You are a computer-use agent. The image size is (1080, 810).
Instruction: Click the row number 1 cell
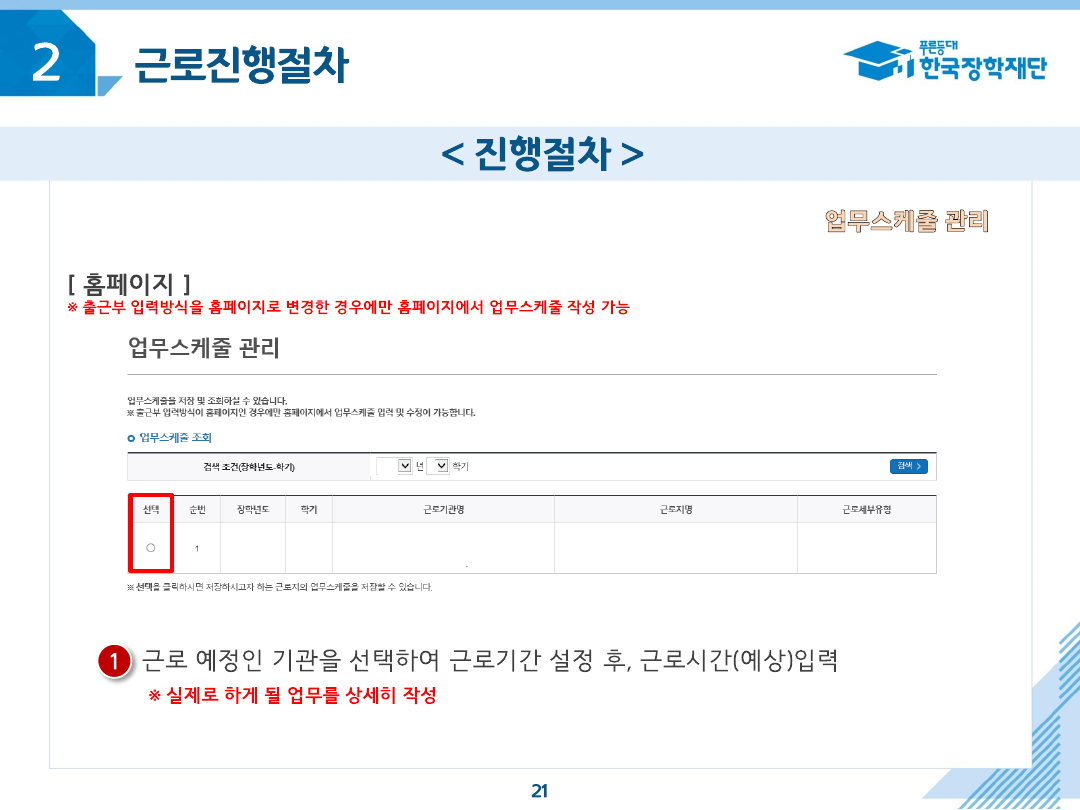tap(197, 548)
